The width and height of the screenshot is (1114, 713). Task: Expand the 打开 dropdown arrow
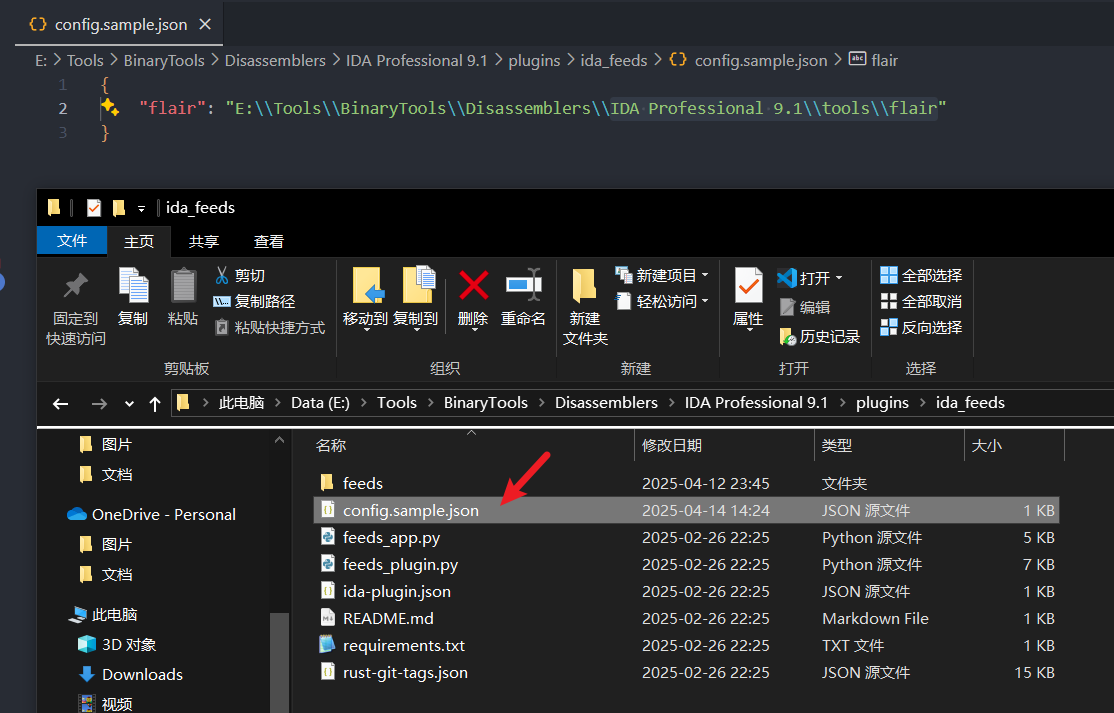coord(839,278)
